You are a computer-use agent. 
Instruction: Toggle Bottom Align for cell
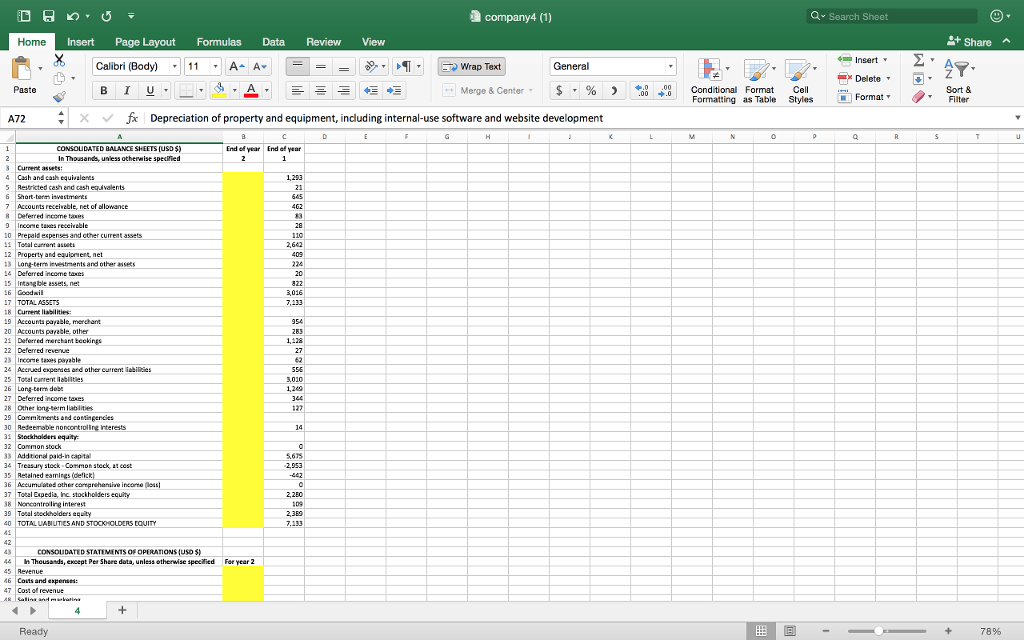point(344,67)
